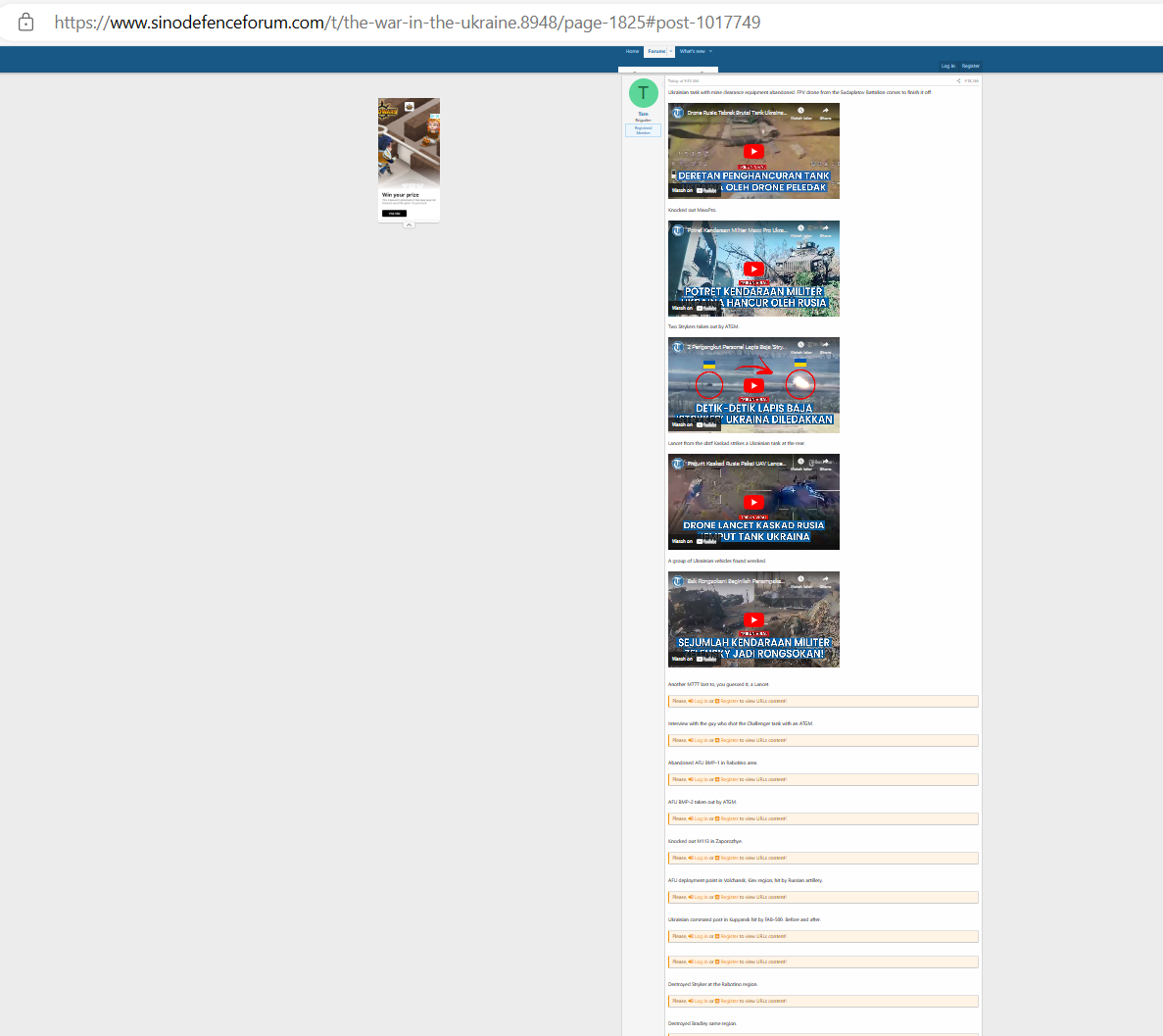Open user Tam's green avatar
Viewport: 1163px width, 1036px height.
(x=643, y=93)
